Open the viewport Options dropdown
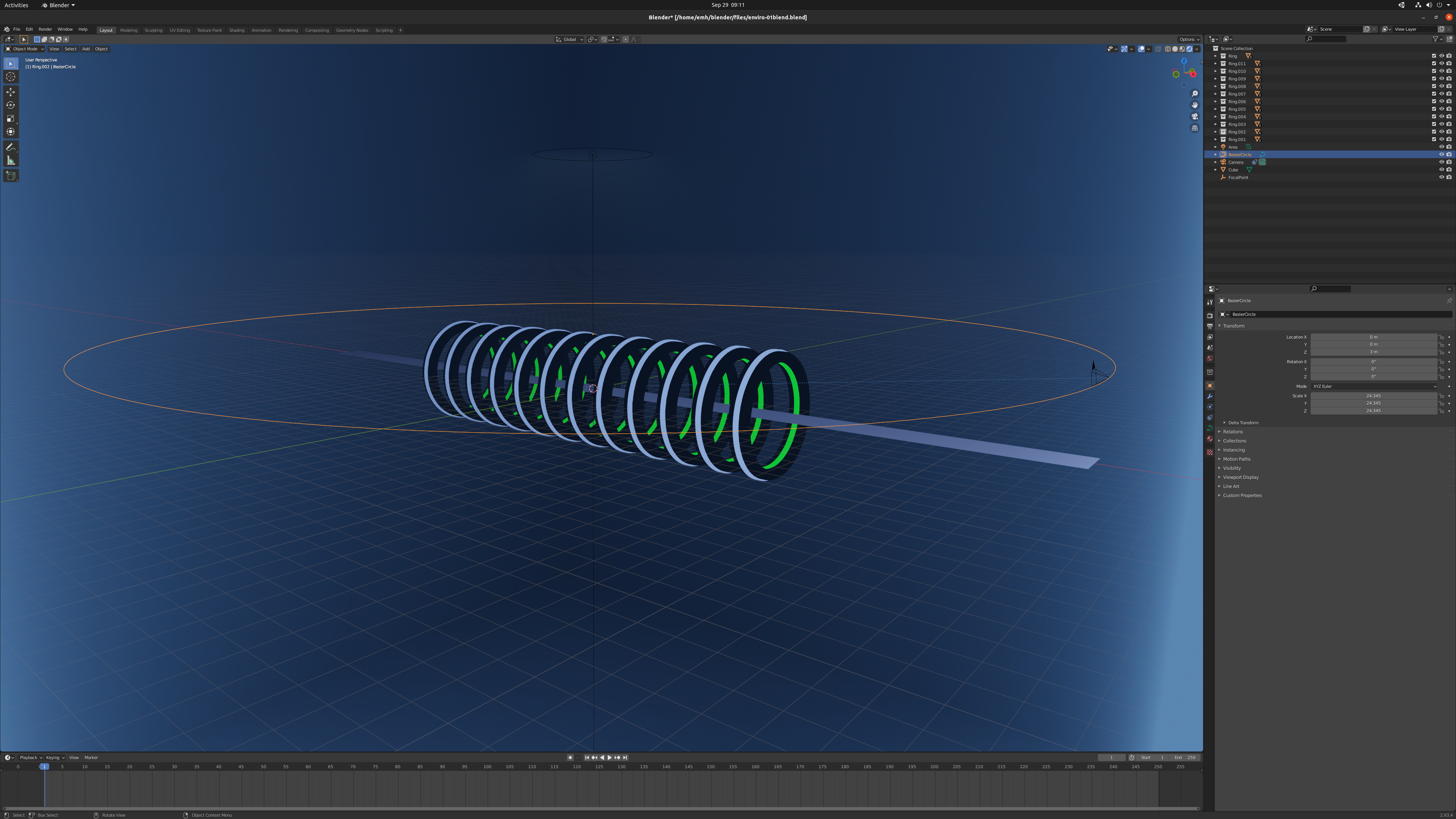 (1189, 39)
